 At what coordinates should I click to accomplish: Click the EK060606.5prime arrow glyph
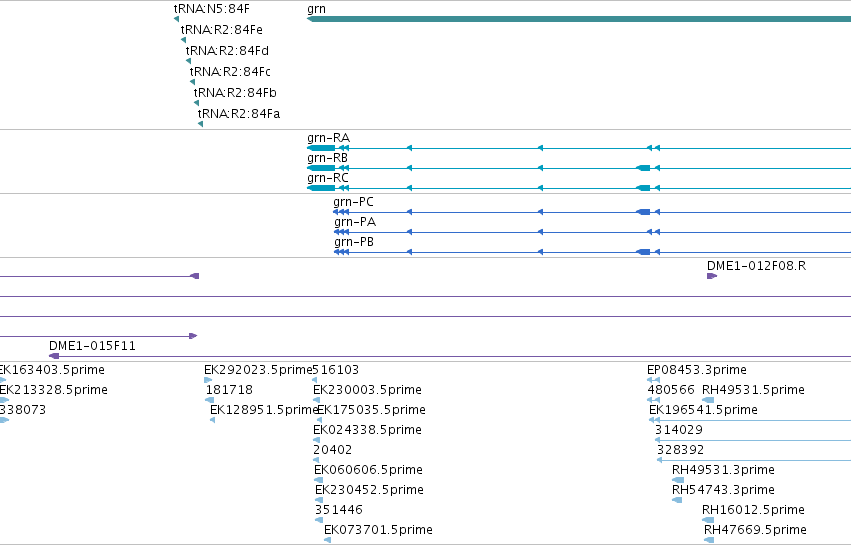pyautogui.click(x=318, y=480)
